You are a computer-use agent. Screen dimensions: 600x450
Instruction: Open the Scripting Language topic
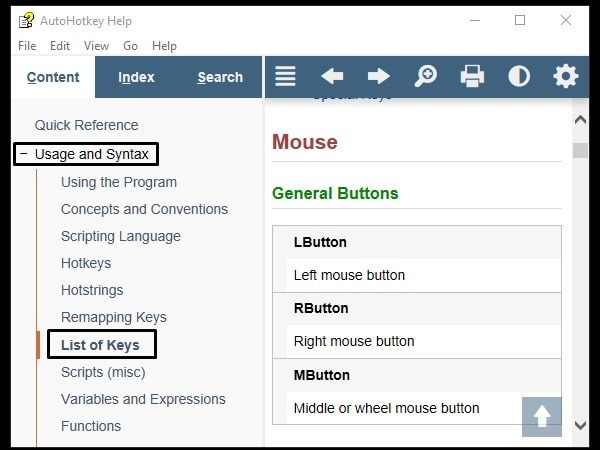click(x=121, y=236)
